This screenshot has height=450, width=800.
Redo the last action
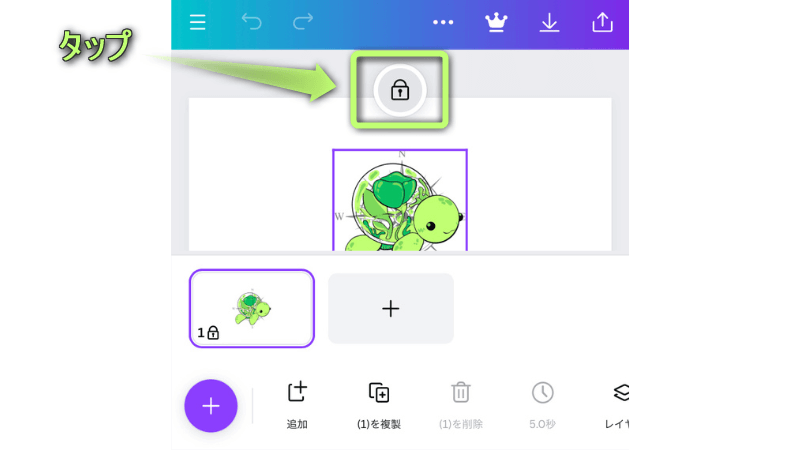coord(303,22)
